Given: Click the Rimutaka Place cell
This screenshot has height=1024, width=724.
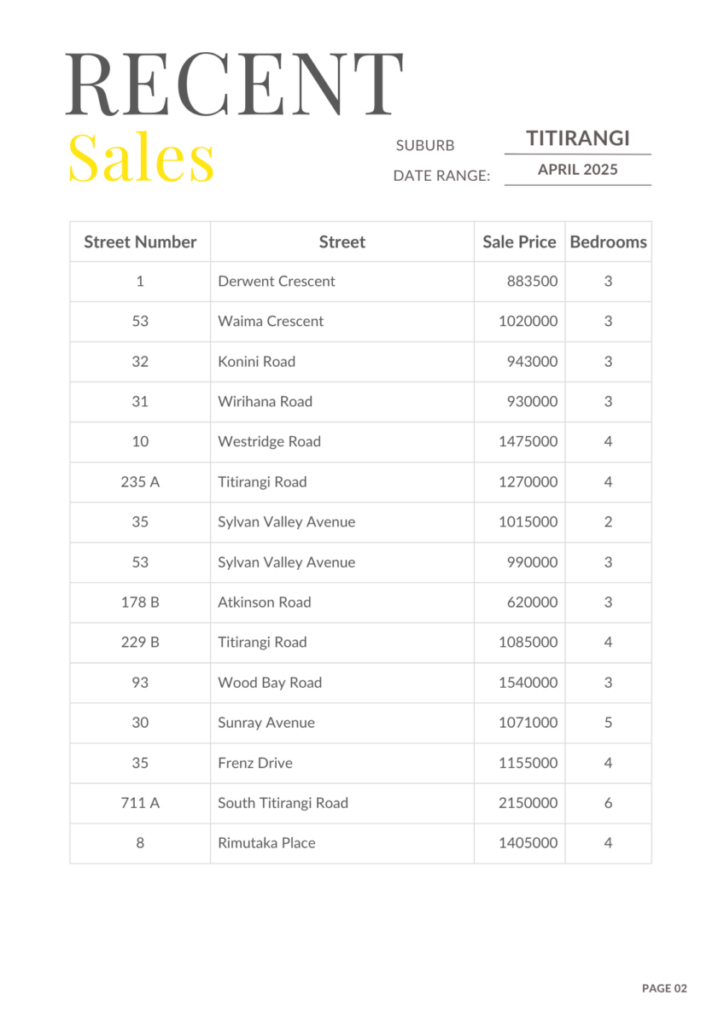Looking at the screenshot, I should click(342, 843).
